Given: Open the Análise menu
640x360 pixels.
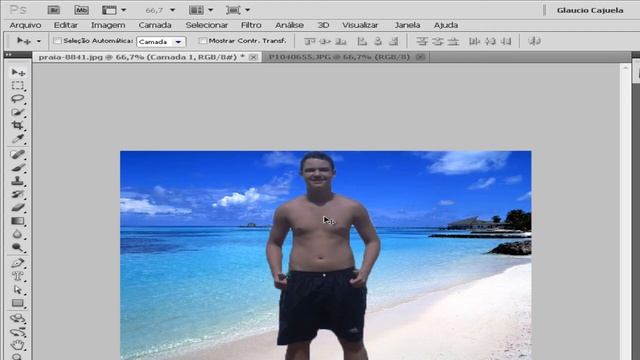Looking at the screenshot, I should coord(289,25).
